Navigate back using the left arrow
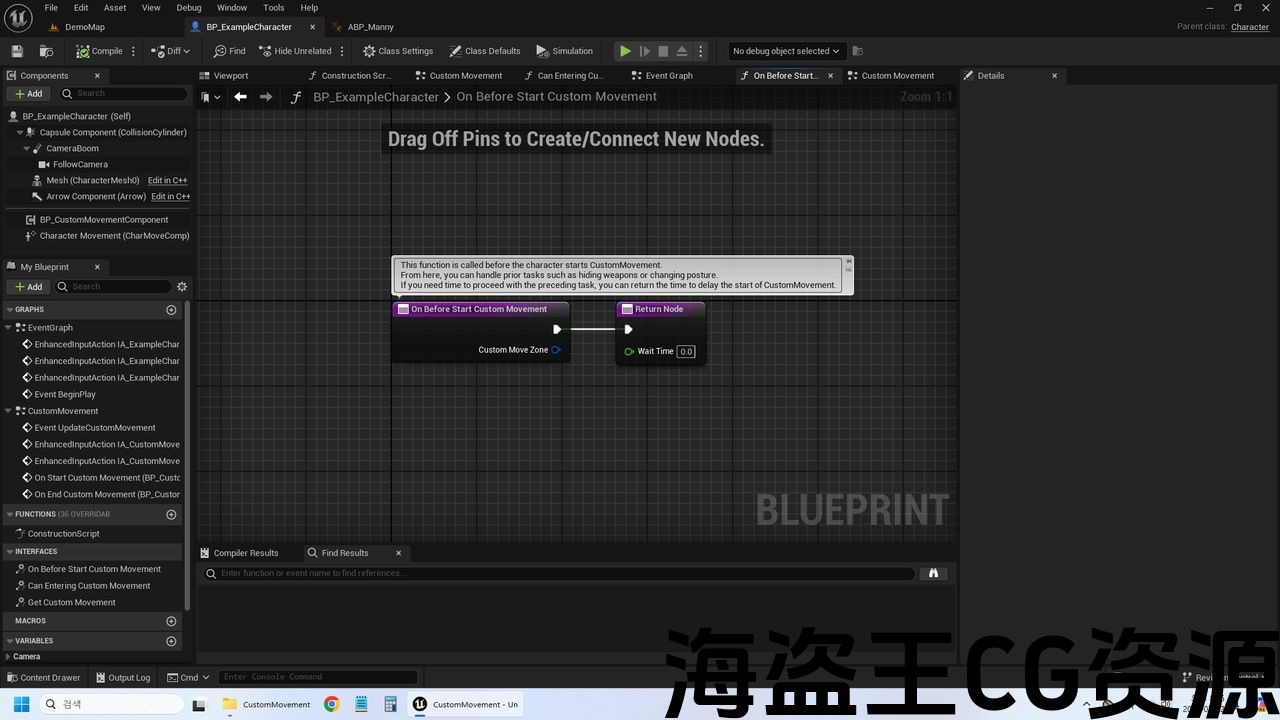Viewport: 1280px width, 720px height. tap(240, 97)
